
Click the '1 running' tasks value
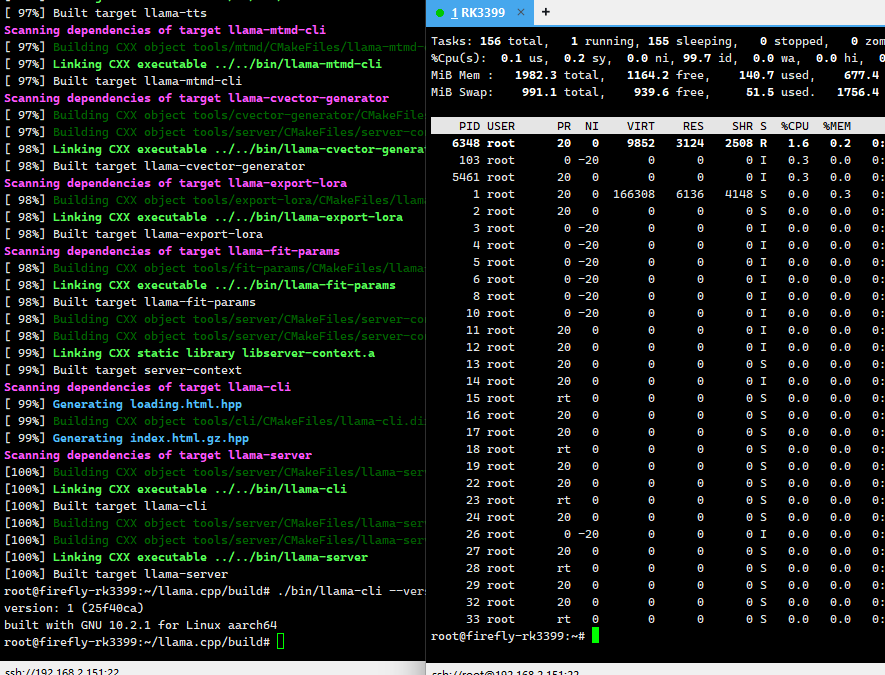(602, 41)
